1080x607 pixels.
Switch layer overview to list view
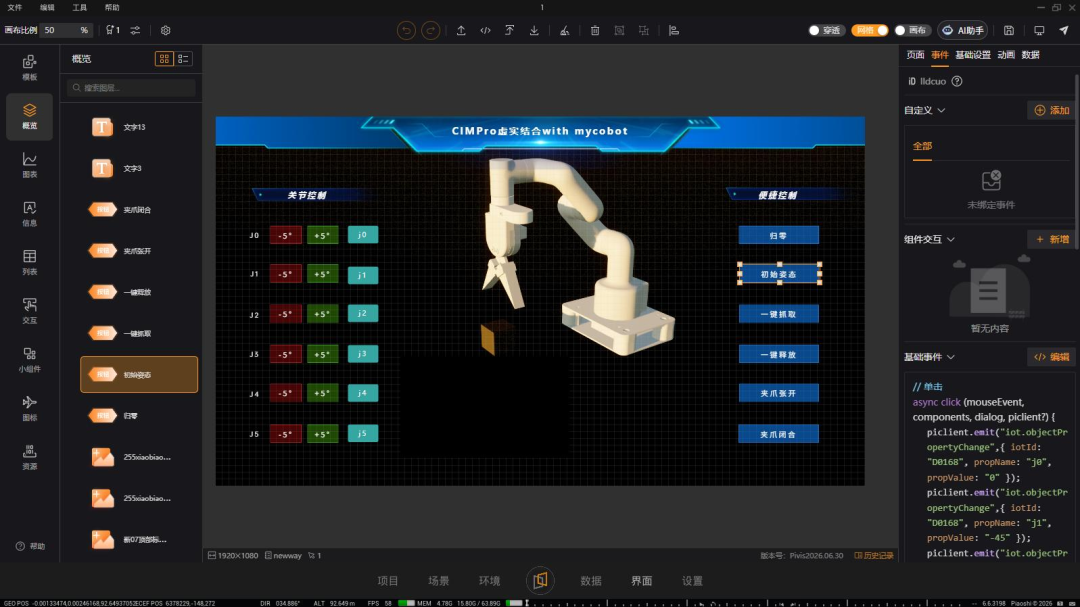click(183, 59)
